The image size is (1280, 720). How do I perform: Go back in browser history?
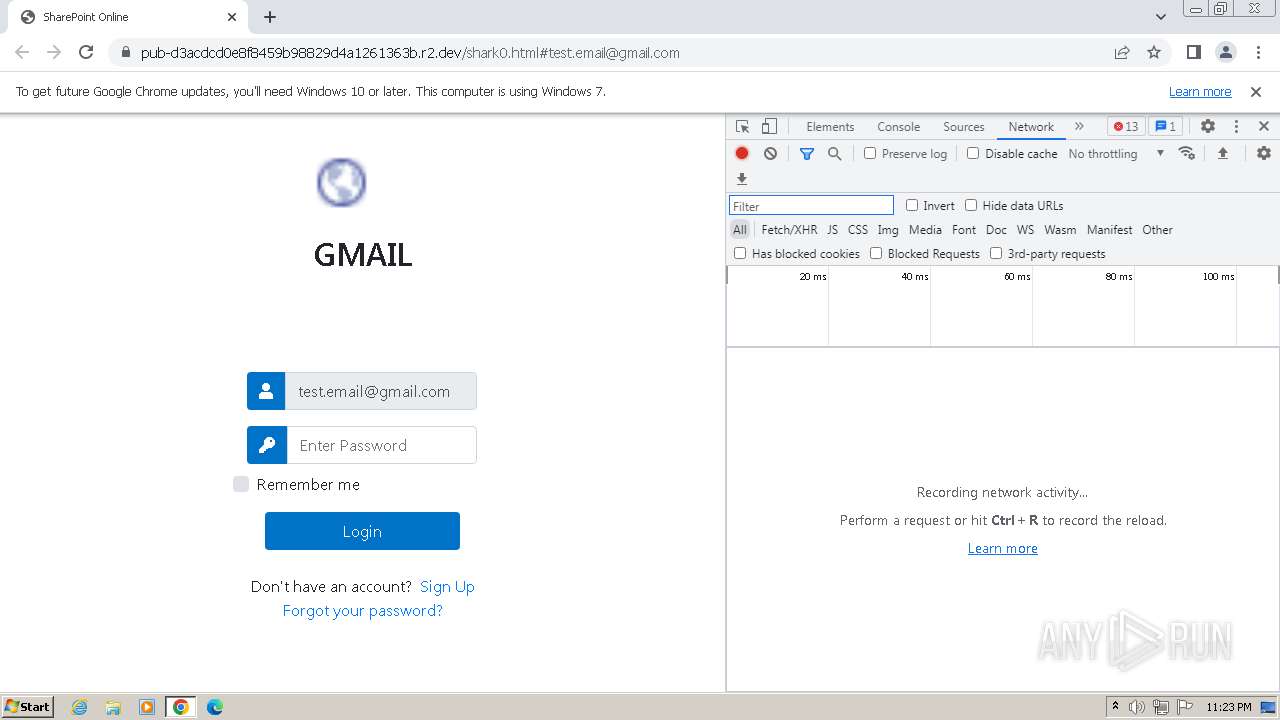(22, 53)
